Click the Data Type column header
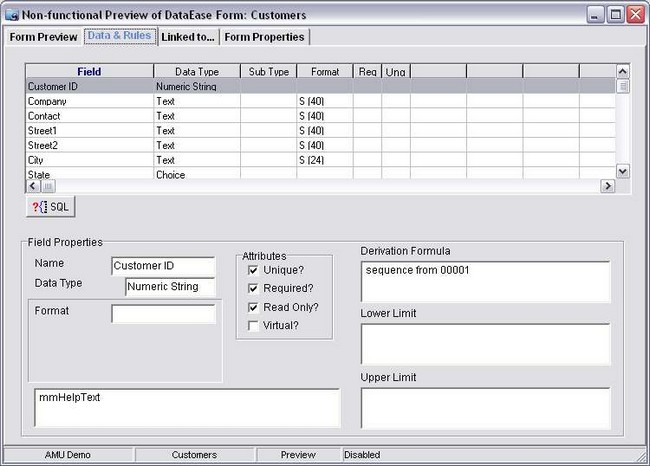 [x=196, y=72]
